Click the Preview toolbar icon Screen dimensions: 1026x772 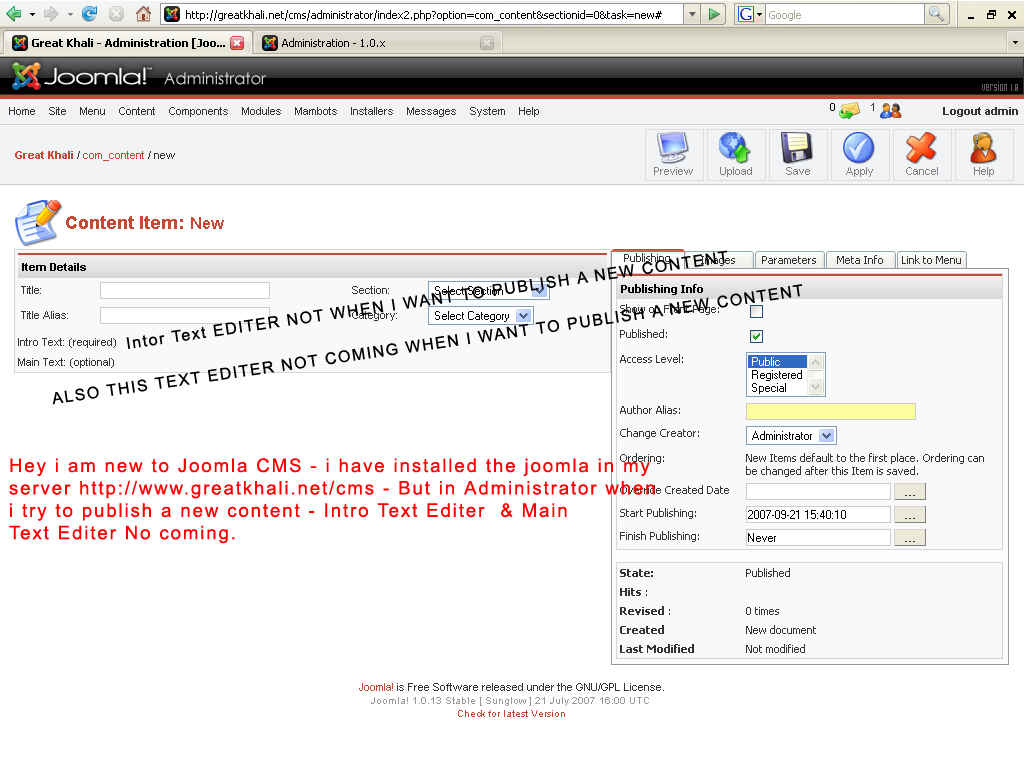click(673, 154)
